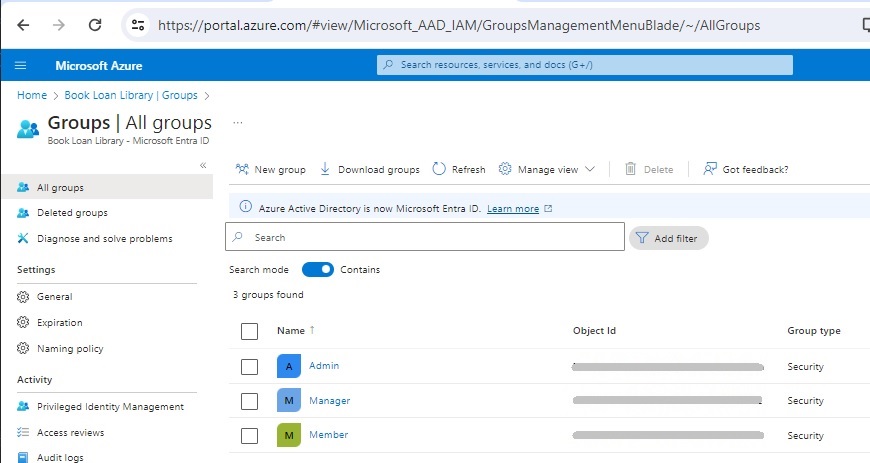
Task: Click the Manager group avatar icon
Action: coord(289,400)
